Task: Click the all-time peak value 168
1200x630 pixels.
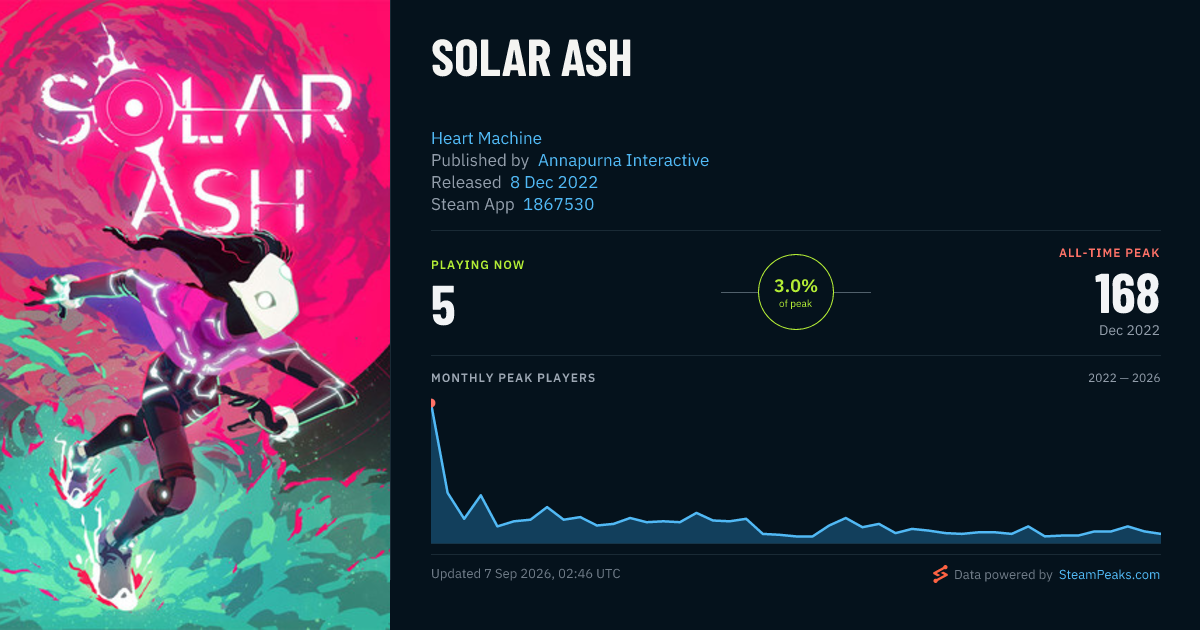Action: tap(1127, 294)
